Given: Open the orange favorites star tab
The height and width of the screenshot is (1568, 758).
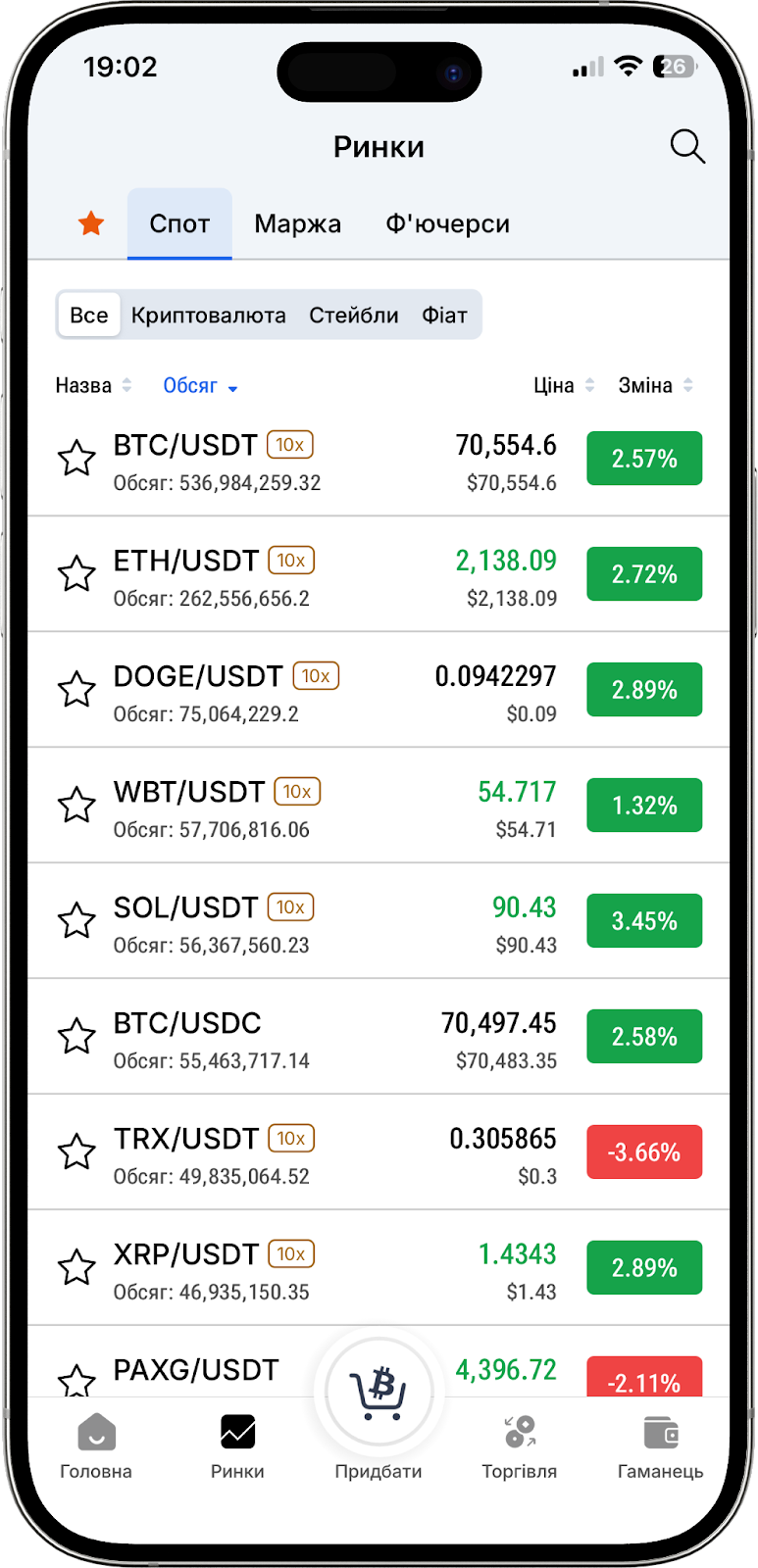Looking at the screenshot, I should pos(91,223).
